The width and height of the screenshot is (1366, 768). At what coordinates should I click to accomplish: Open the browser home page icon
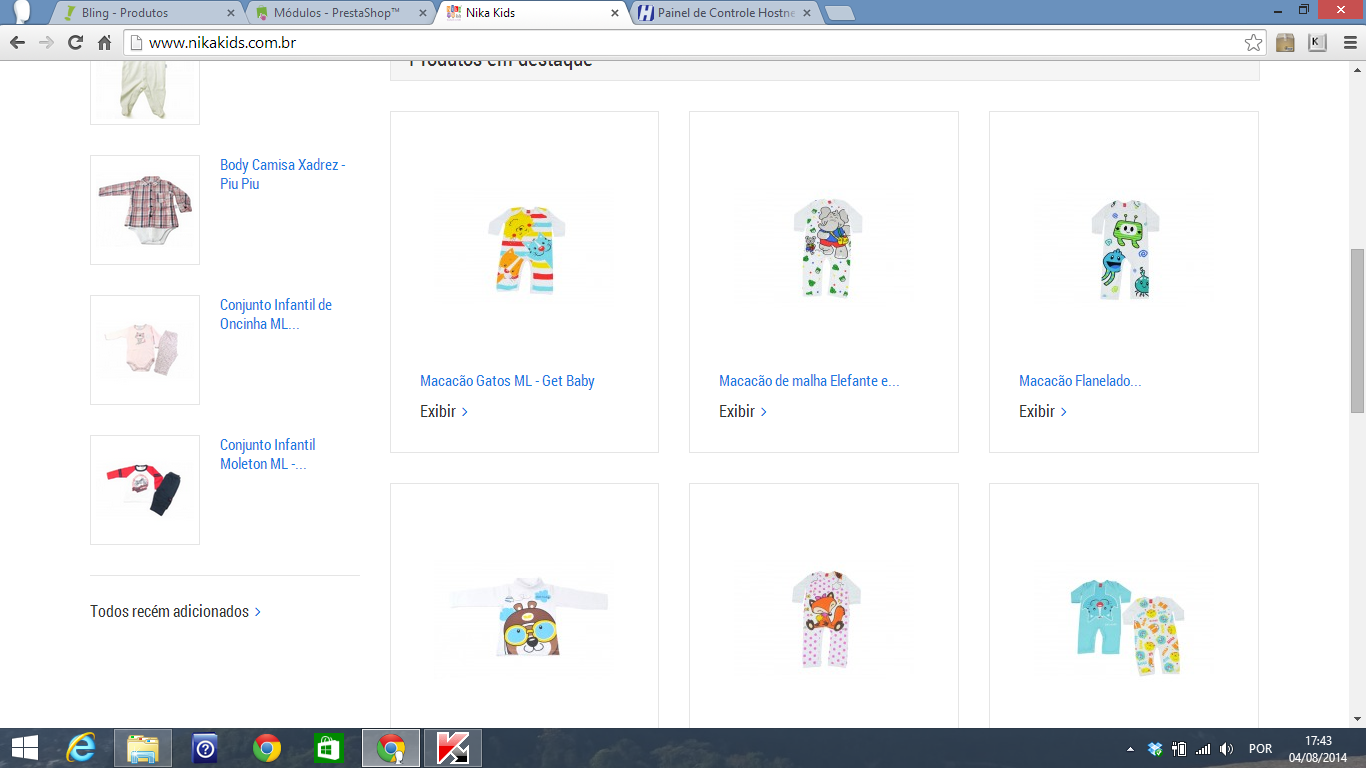click(104, 43)
